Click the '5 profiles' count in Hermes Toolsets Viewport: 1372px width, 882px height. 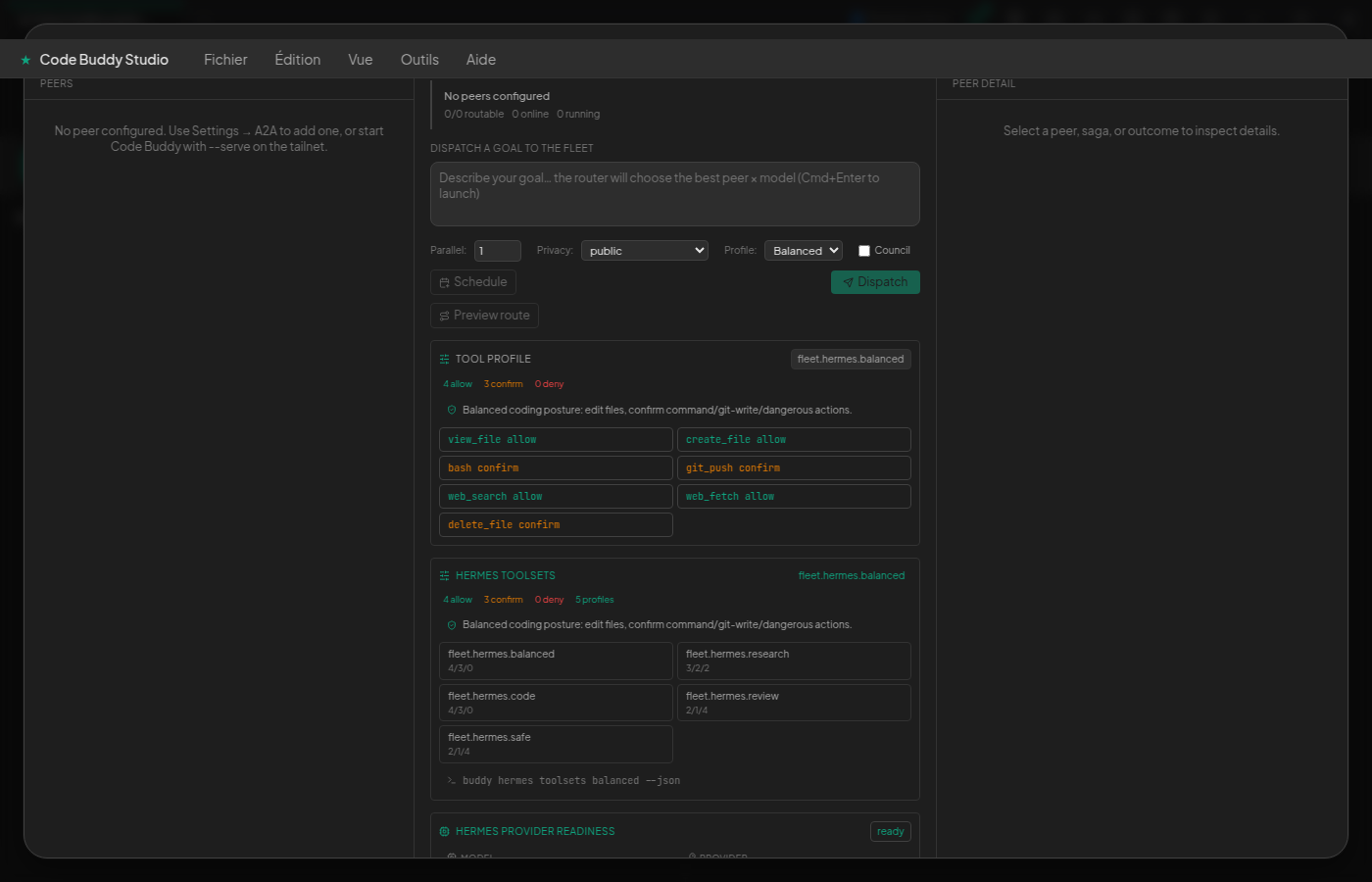pyautogui.click(x=595, y=600)
